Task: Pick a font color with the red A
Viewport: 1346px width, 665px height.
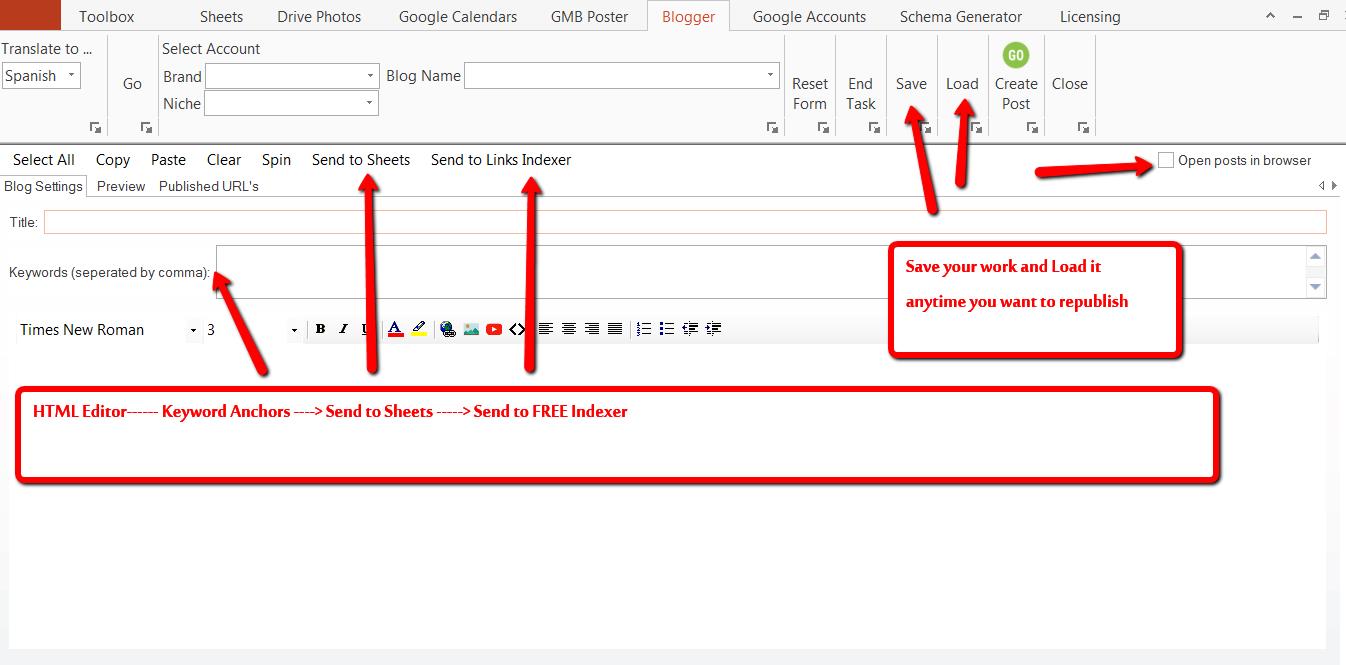Action: click(x=395, y=329)
